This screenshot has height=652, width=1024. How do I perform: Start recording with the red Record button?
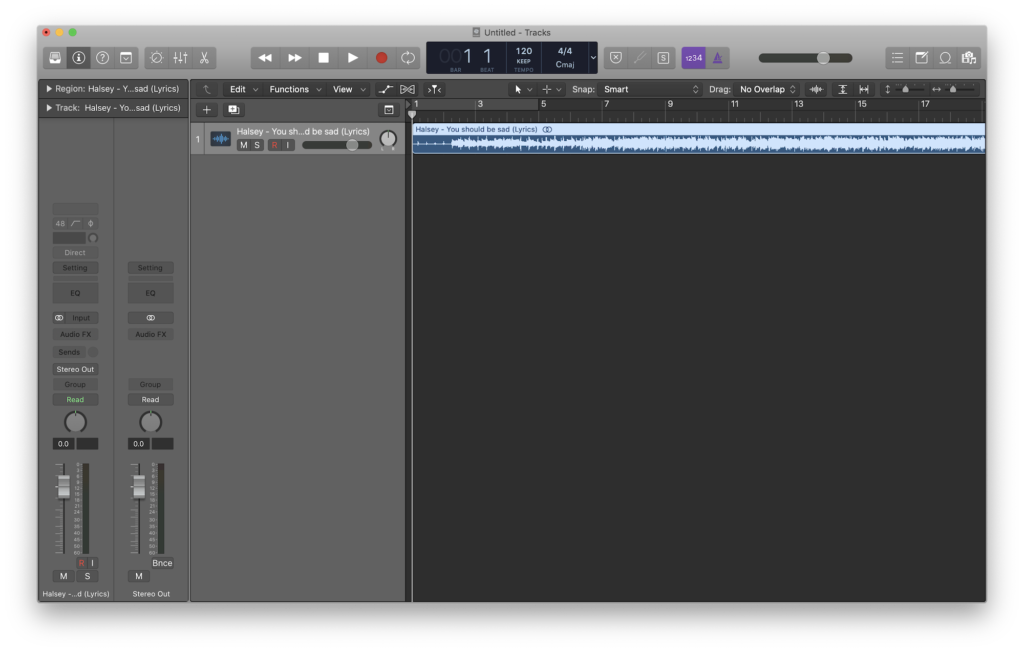click(x=381, y=58)
